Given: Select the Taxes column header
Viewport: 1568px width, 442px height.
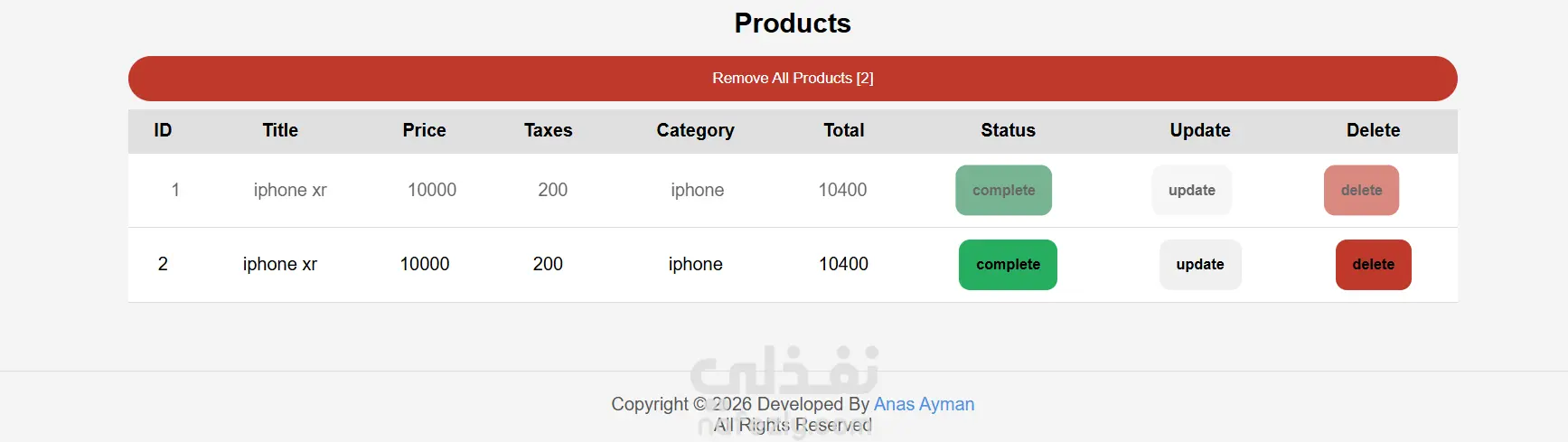Looking at the screenshot, I should coord(548,130).
